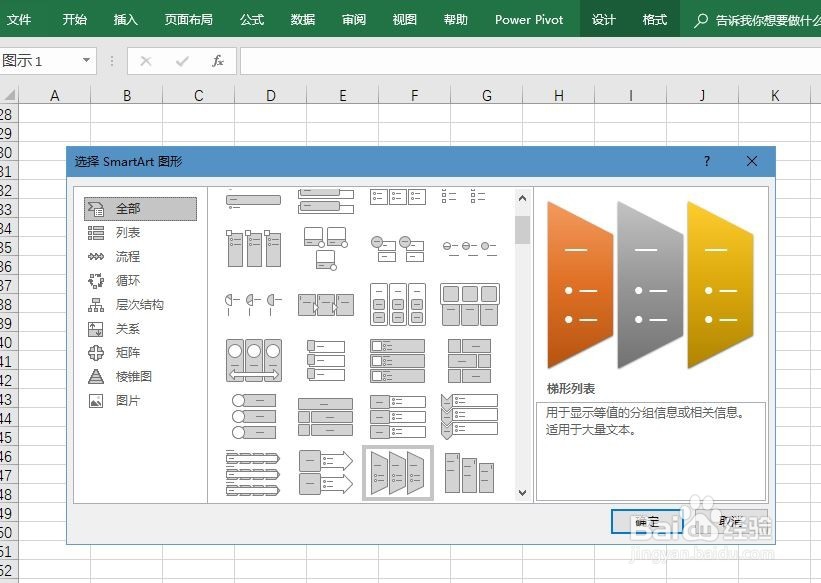Choose the three tall column list layout
821x583 pixels.
(x=253, y=248)
